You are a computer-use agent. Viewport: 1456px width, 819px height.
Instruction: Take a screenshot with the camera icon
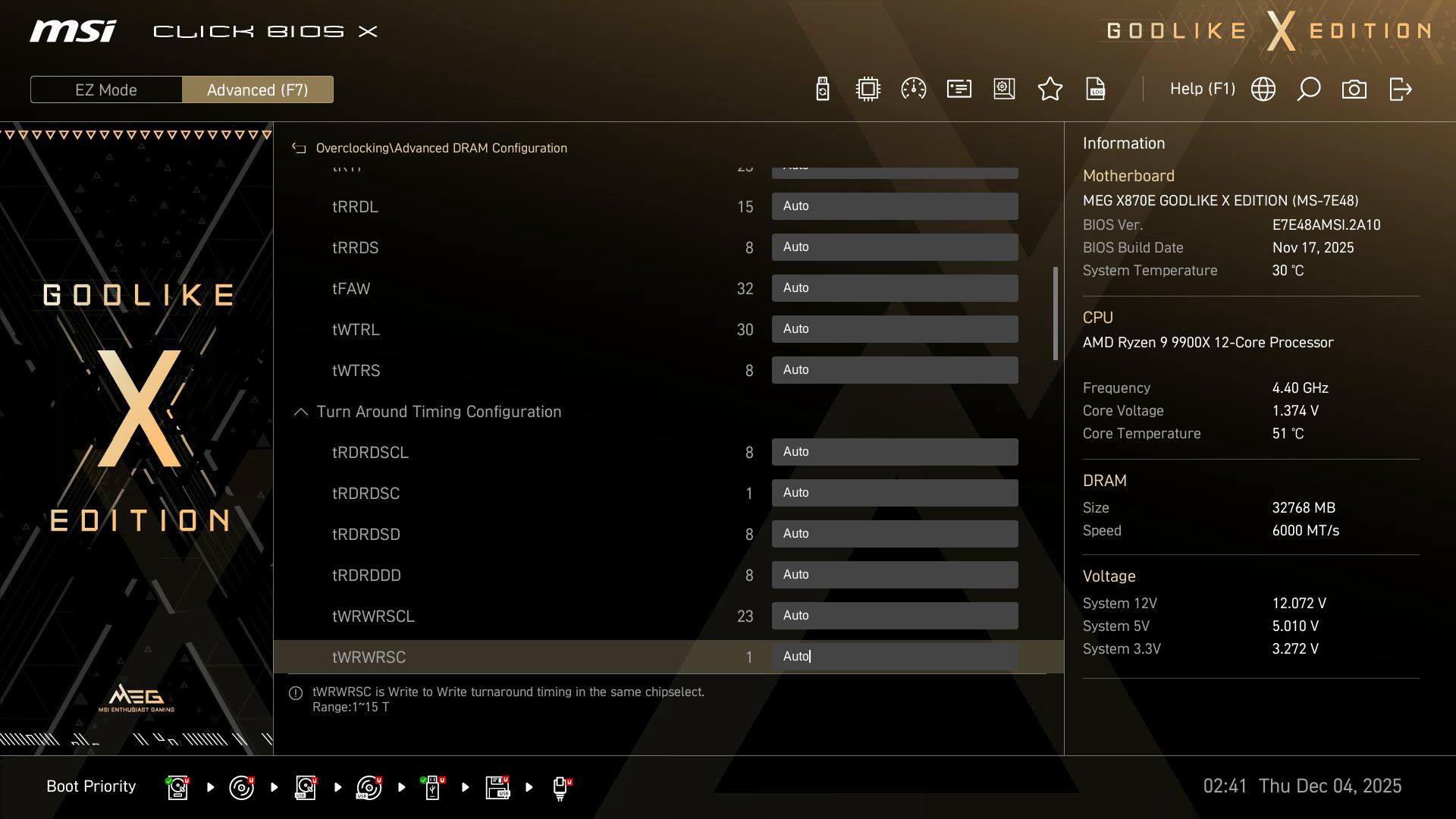tap(1354, 89)
